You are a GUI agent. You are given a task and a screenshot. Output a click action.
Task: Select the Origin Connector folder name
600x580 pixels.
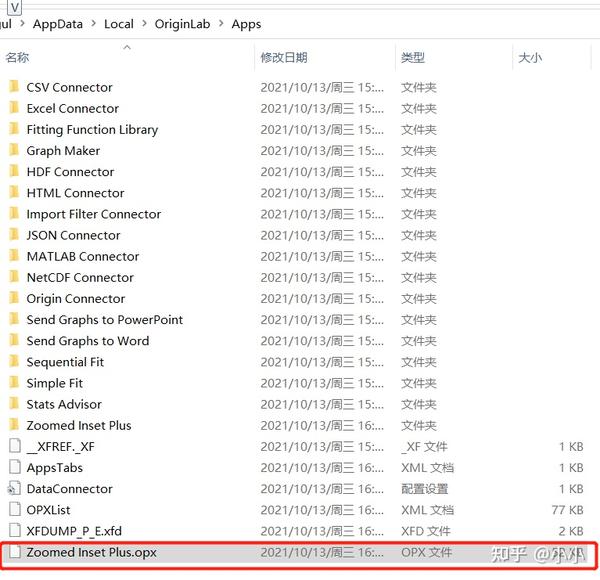76,299
